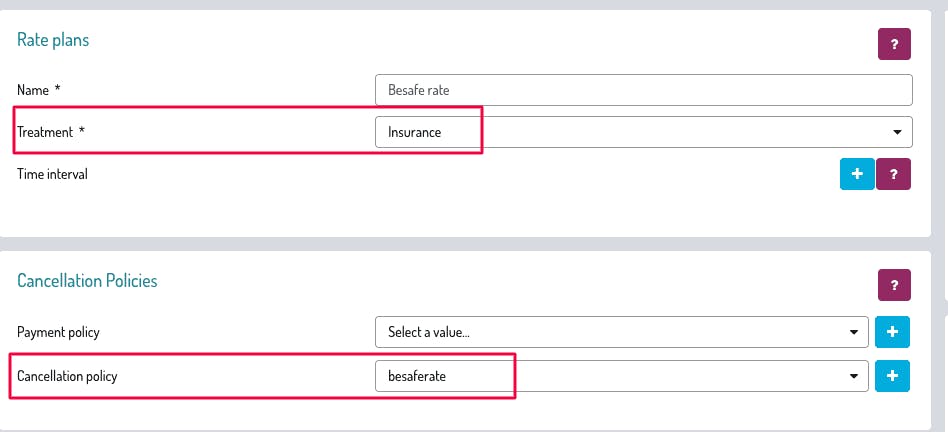Click the Rate plans heading

pyautogui.click(x=53, y=40)
